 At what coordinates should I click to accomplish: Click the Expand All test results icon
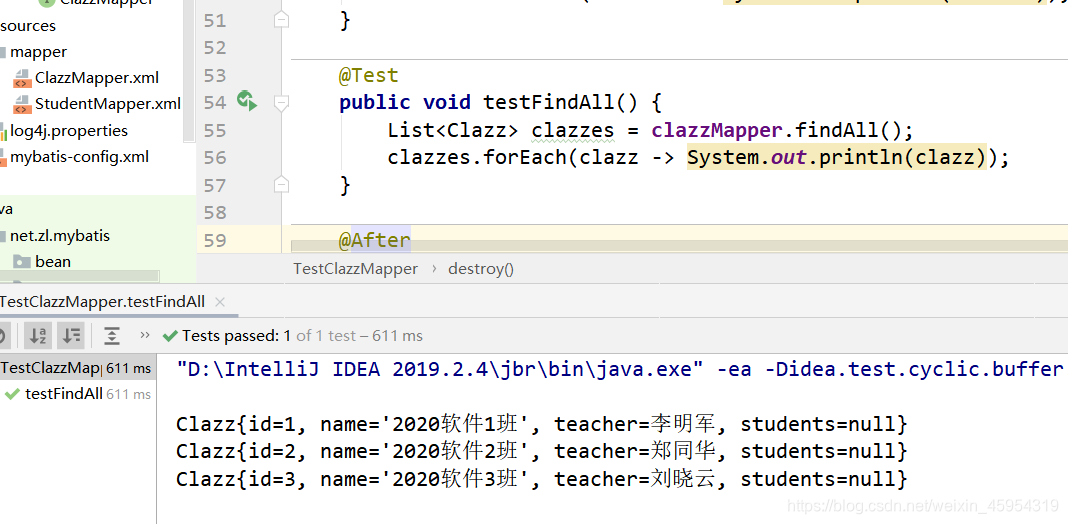(x=111, y=335)
